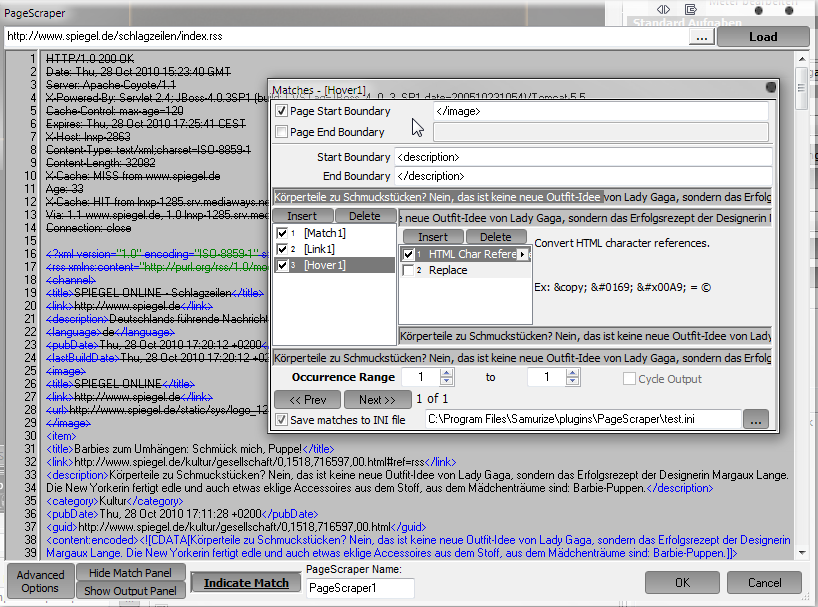The height and width of the screenshot is (607, 818).
Task: Toggle the [Hover1] checkbox
Action: pos(282,265)
